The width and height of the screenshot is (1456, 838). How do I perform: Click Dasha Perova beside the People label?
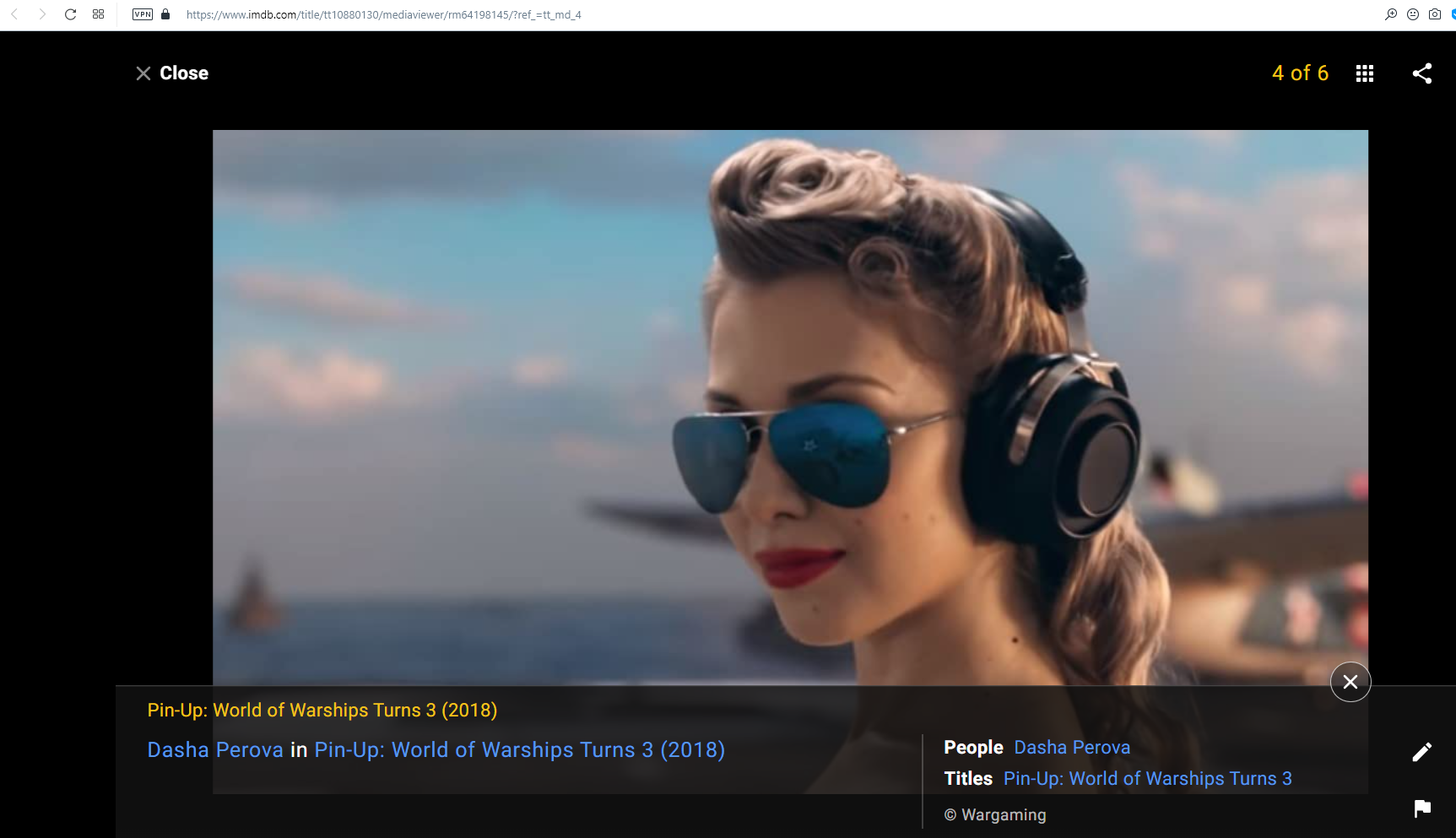pos(1072,748)
